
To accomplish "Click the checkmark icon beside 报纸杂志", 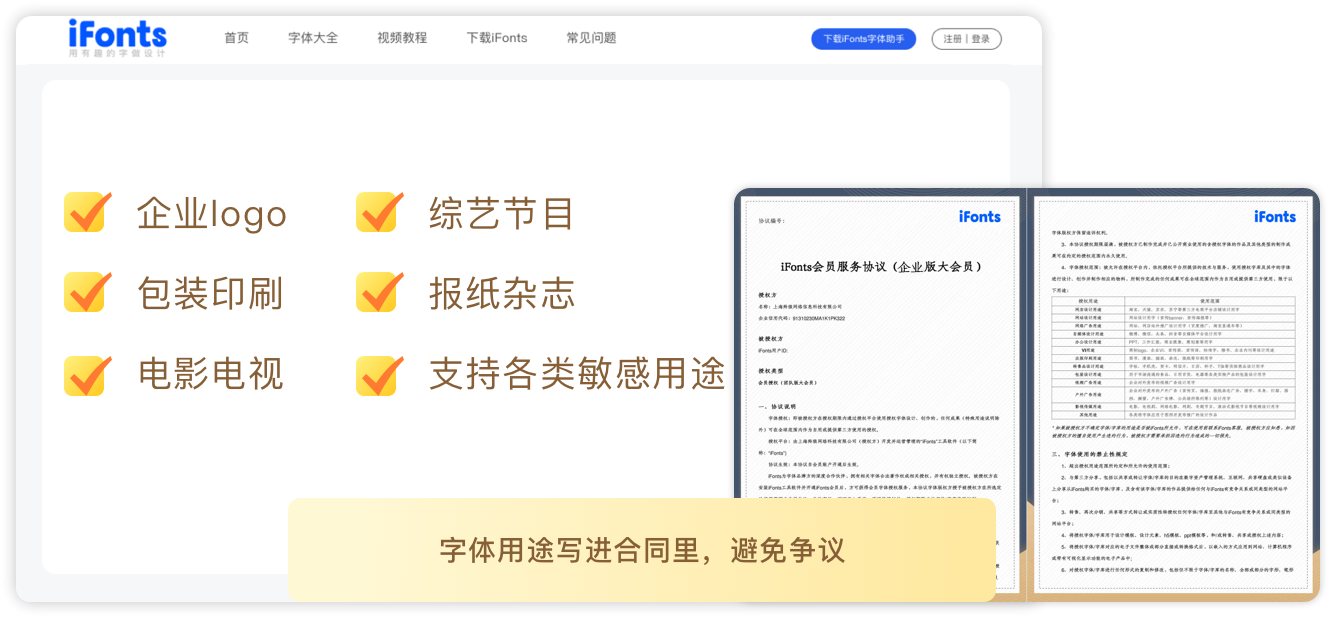I will click(380, 292).
